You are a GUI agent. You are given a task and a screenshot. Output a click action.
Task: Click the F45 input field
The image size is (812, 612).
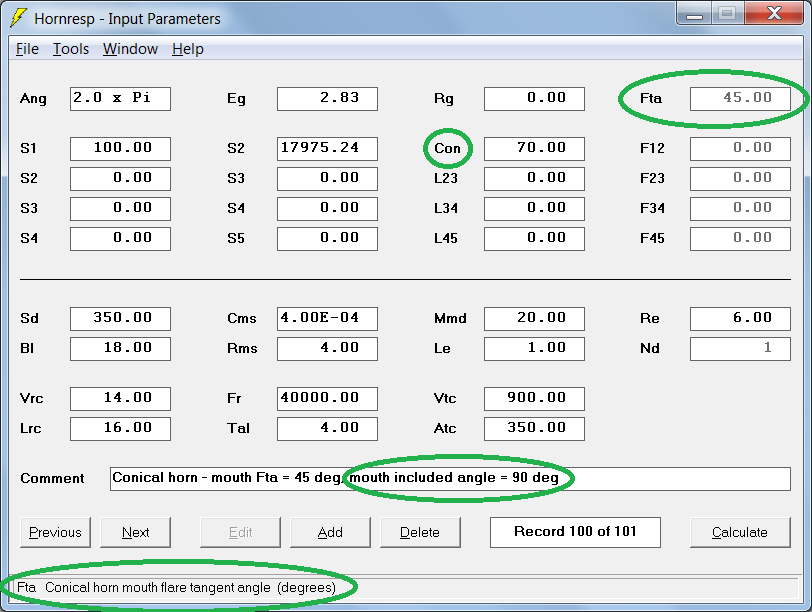[x=740, y=239]
